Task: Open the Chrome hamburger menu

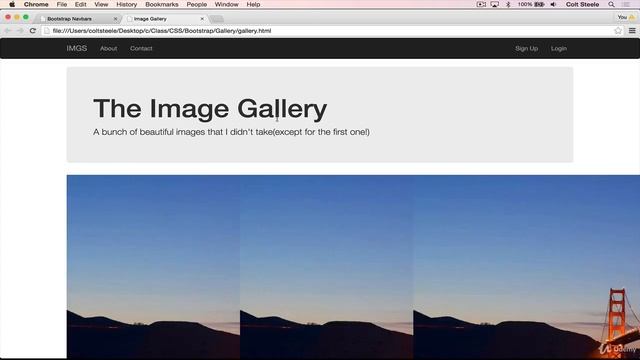Action: click(632, 31)
